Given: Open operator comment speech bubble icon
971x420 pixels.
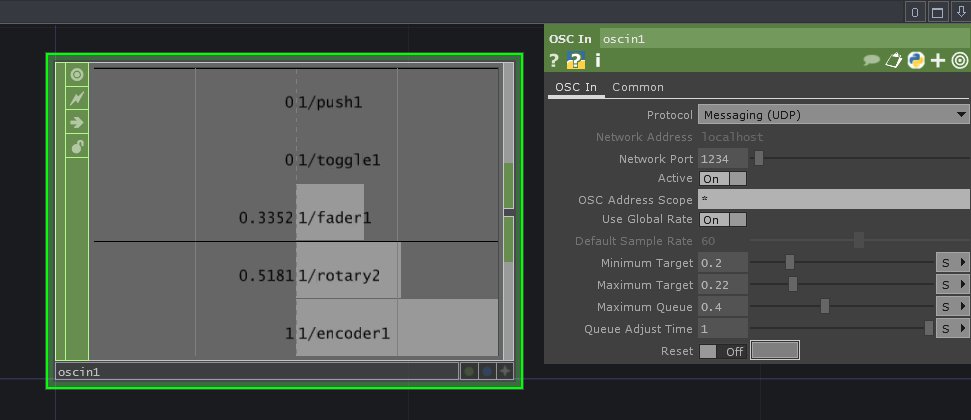Looking at the screenshot, I should [x=872, y=61].
